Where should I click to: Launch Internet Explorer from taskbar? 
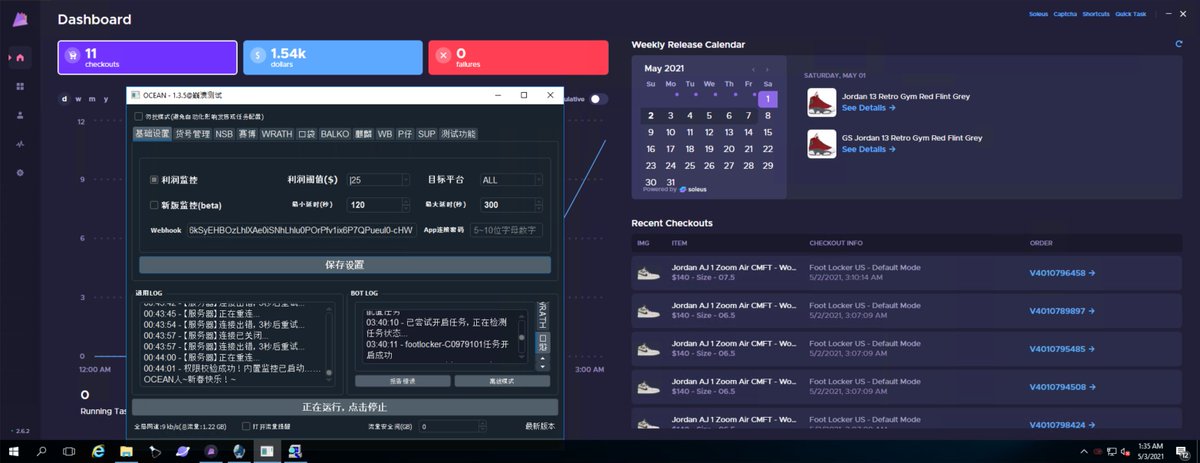[98, 452]
